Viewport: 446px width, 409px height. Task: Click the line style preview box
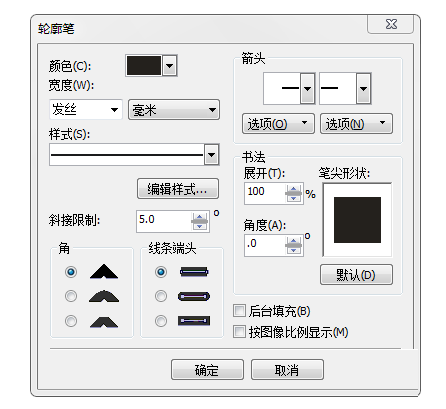(x=127, y=155)
